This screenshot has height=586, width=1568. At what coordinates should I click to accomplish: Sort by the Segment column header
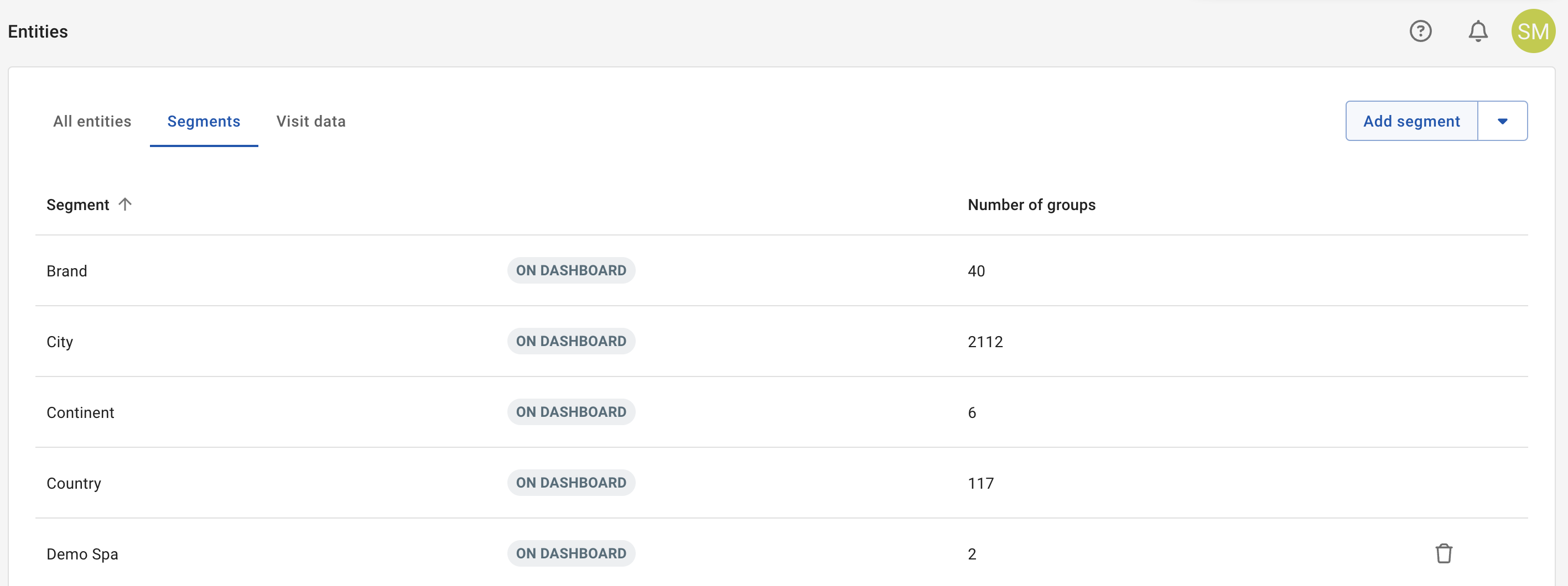coord(77,205)
